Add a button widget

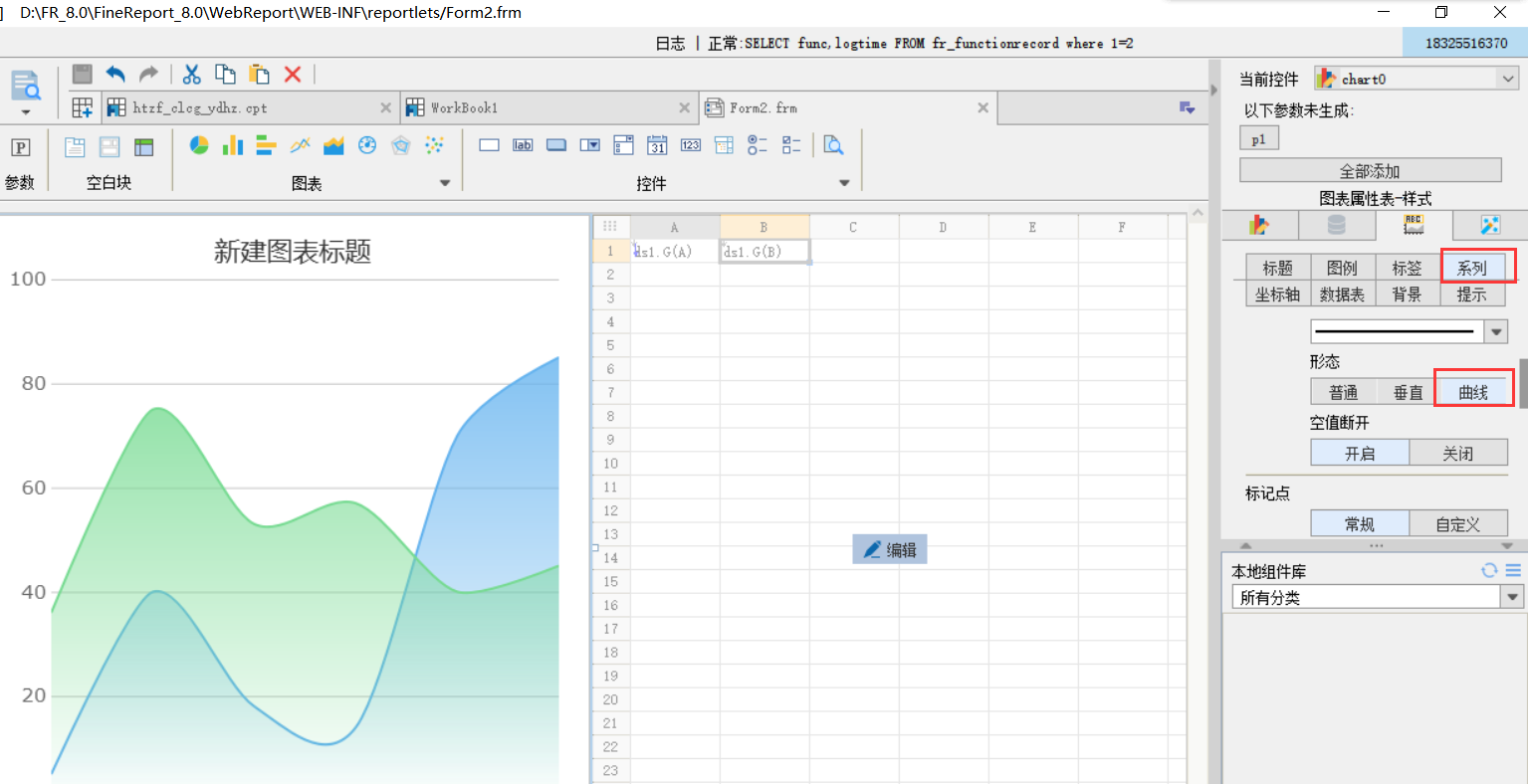point(556,145)
